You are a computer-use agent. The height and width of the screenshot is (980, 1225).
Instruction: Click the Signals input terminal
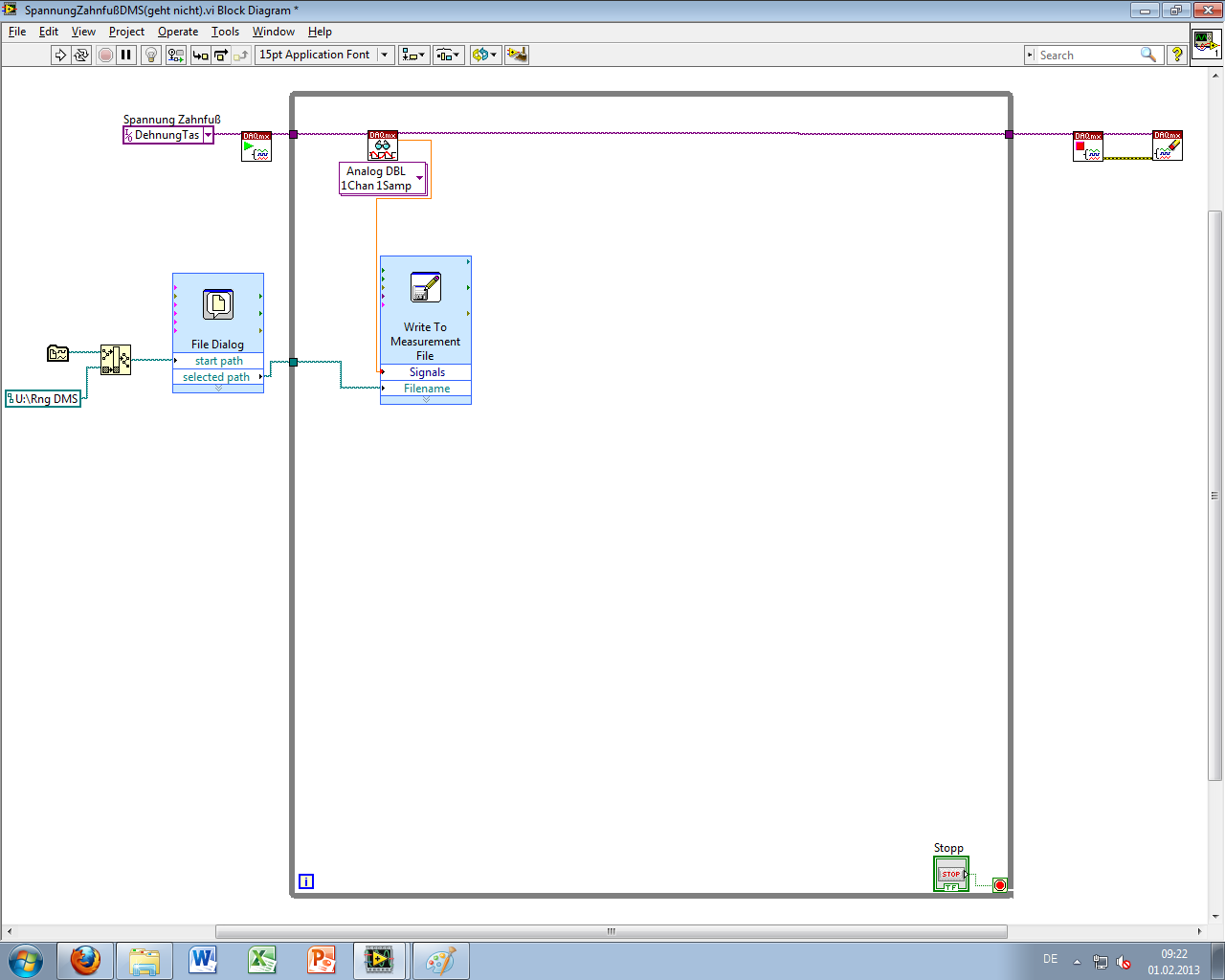click(426, 372)
